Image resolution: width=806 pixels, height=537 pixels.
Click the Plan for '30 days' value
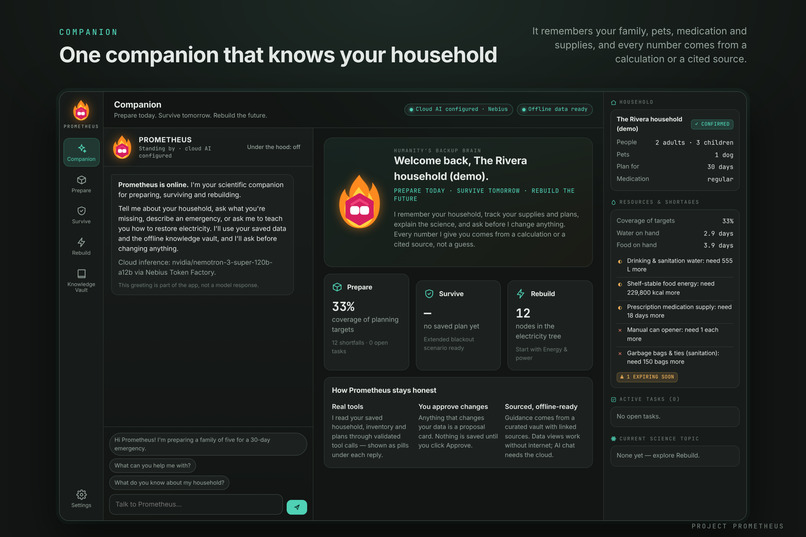click(720, 166)
